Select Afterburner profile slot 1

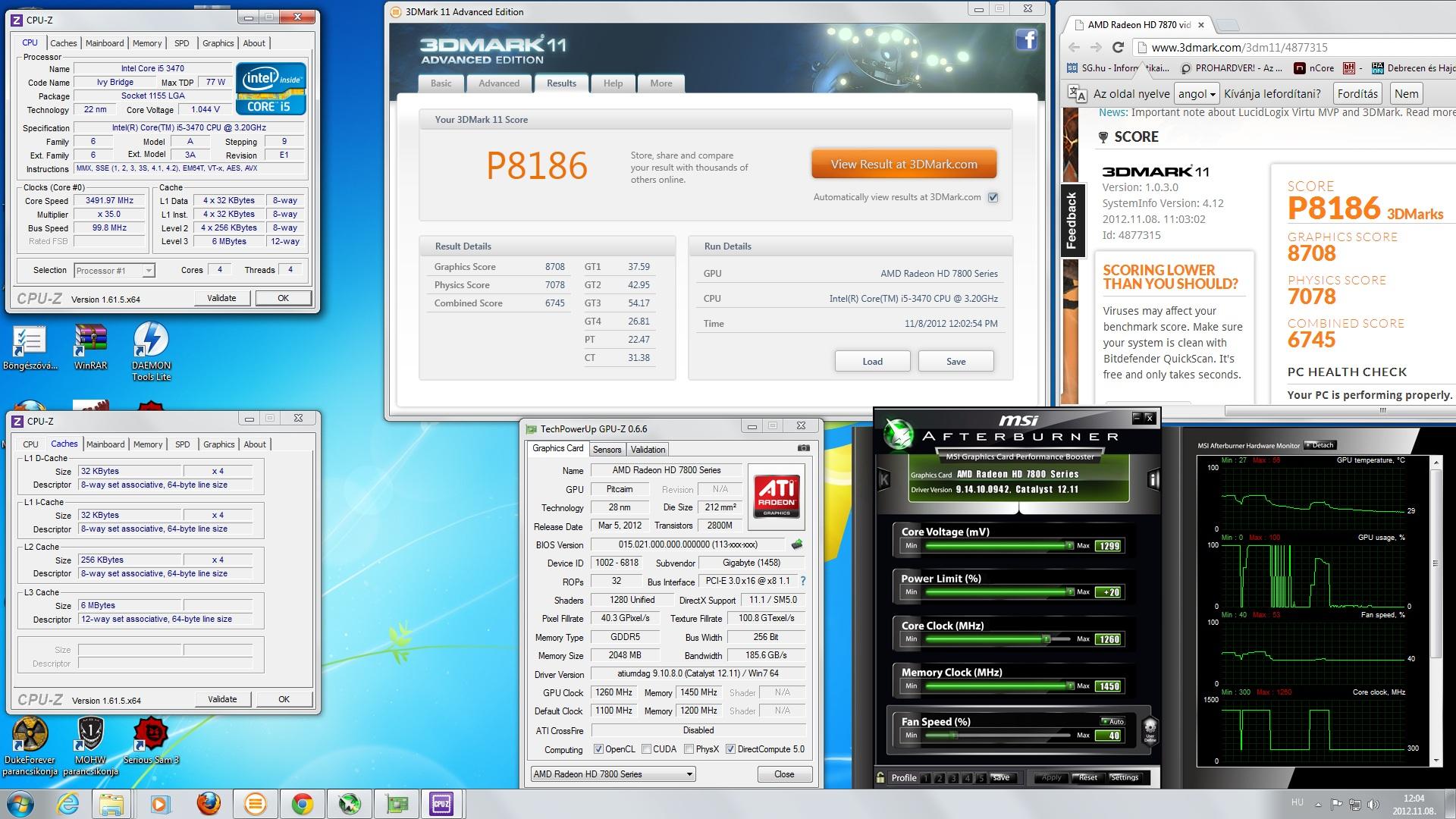(927, 778)
